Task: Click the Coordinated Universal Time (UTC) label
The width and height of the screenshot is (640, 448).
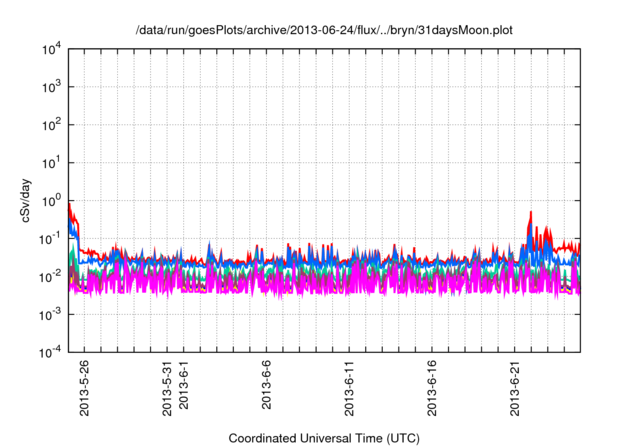Action: pyautogui.click(x=324, y=438)
